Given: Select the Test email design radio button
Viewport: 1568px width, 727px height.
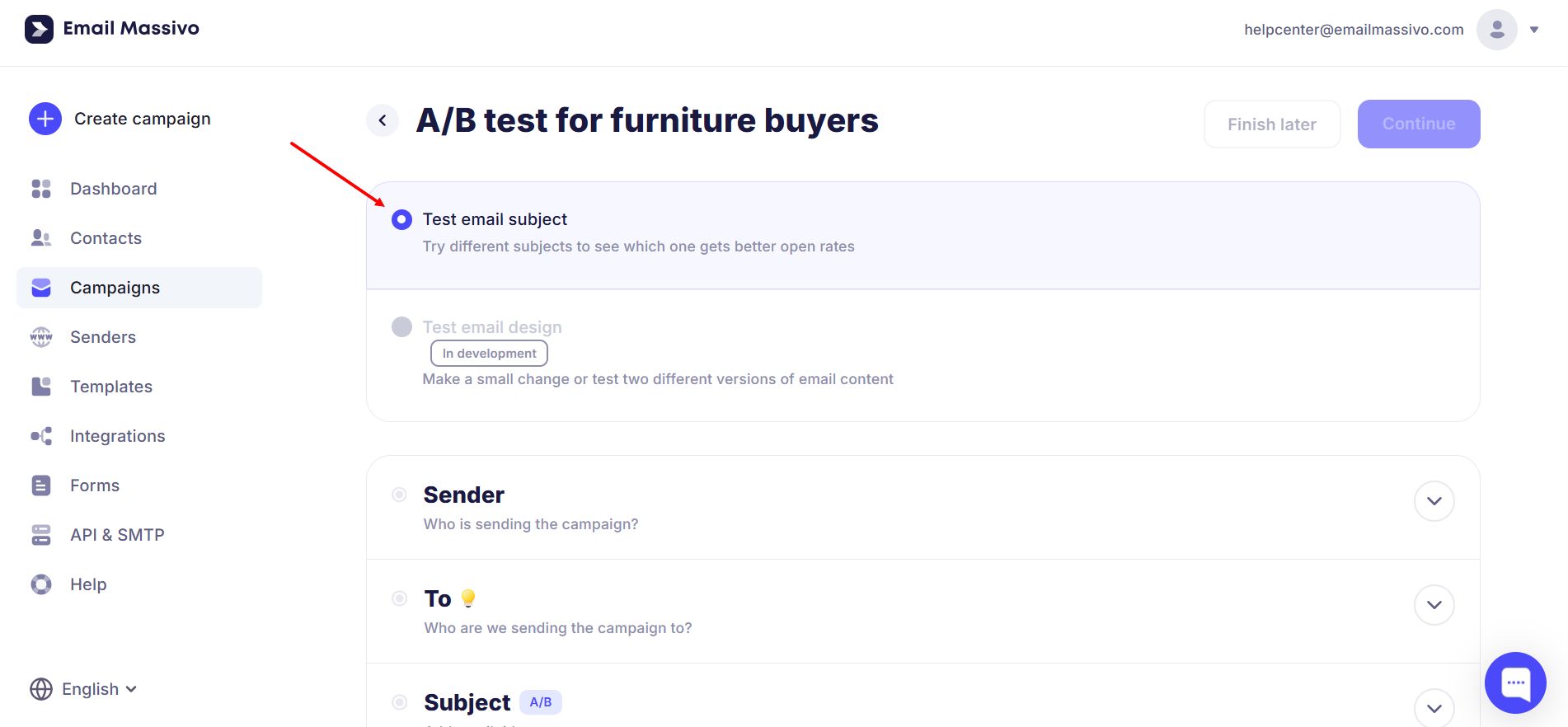Looking at the screenshot, I should pos(401,327).
